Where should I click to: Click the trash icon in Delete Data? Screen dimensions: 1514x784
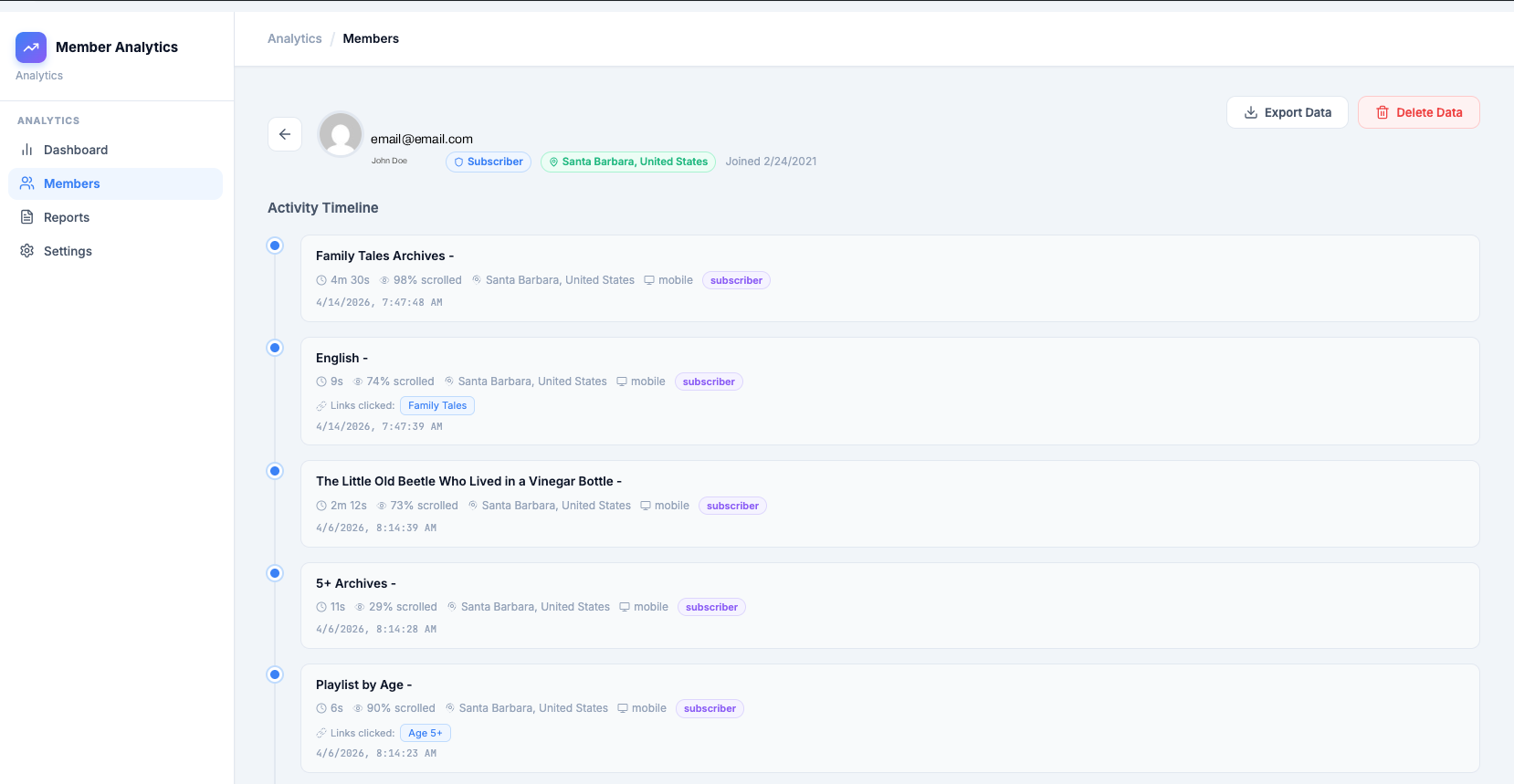(1383, 112)
